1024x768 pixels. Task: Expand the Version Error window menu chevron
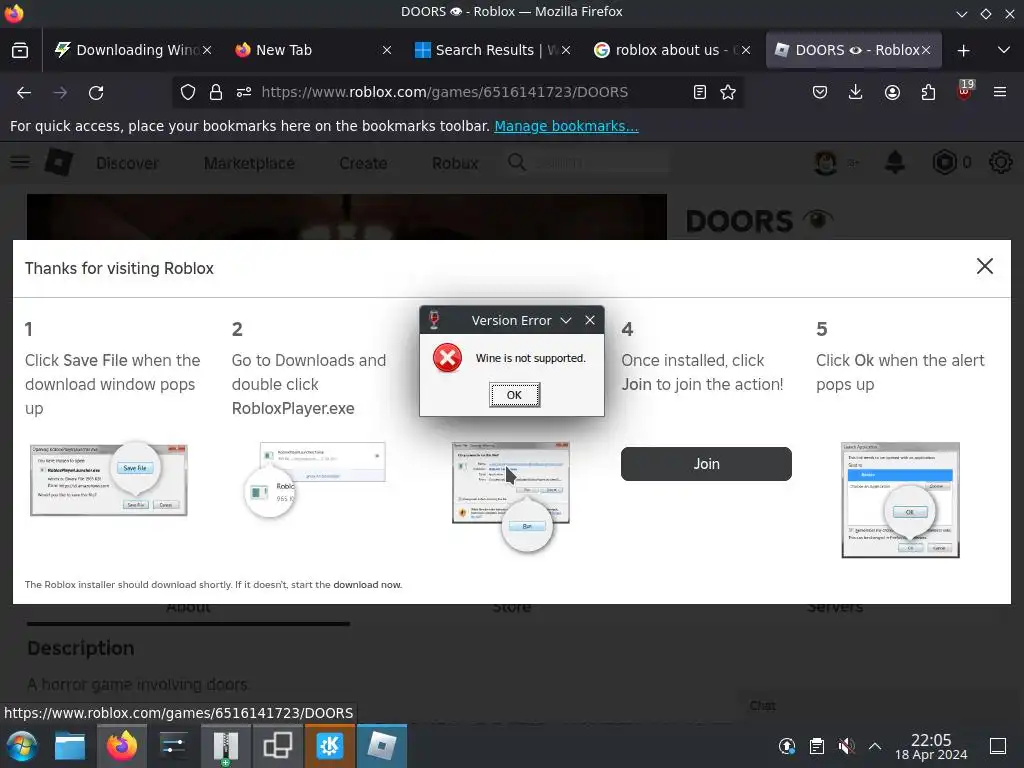[x=566, y=321]
